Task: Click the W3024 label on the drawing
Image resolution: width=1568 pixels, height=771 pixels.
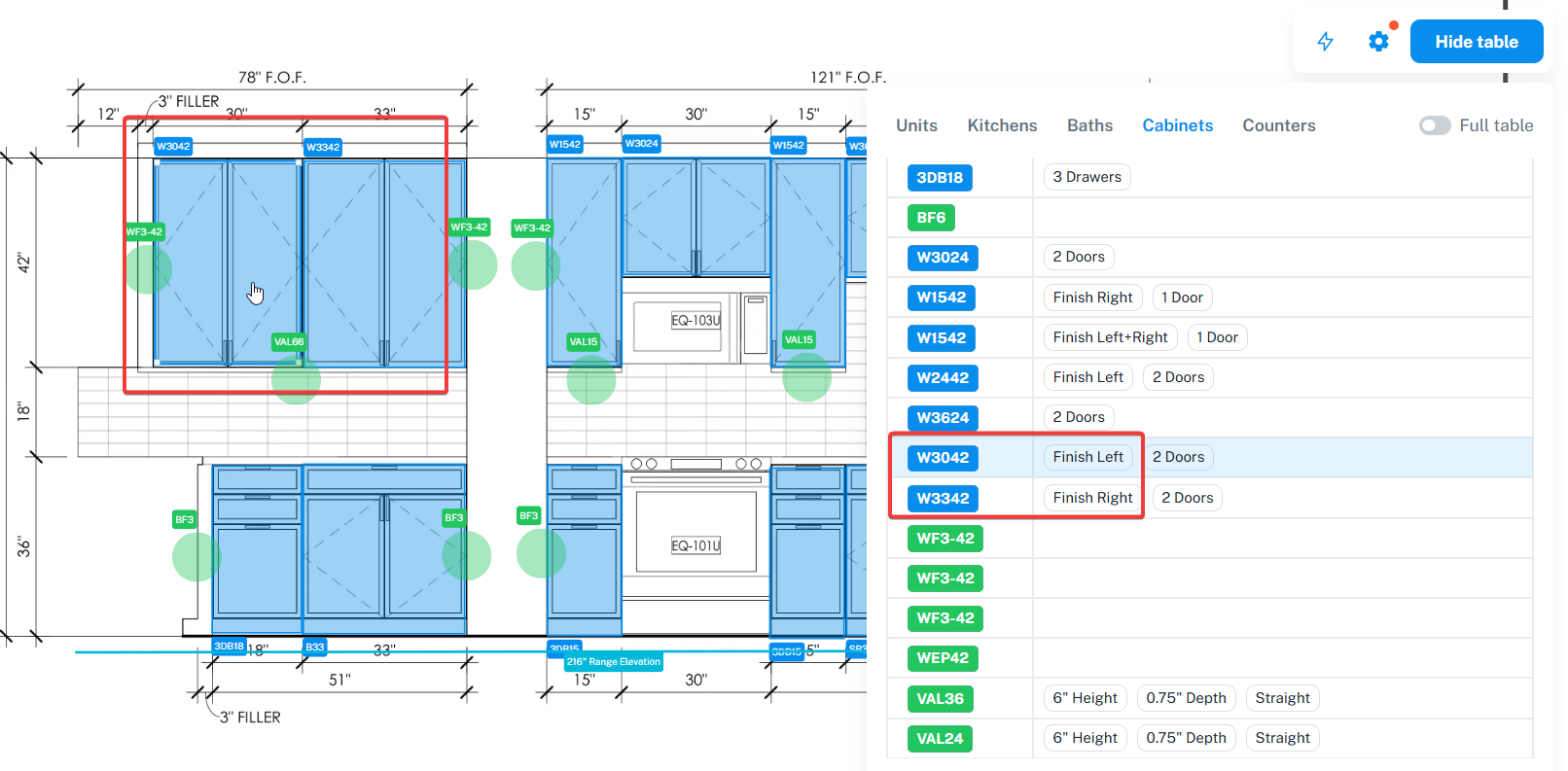Action: pos(641,144)
